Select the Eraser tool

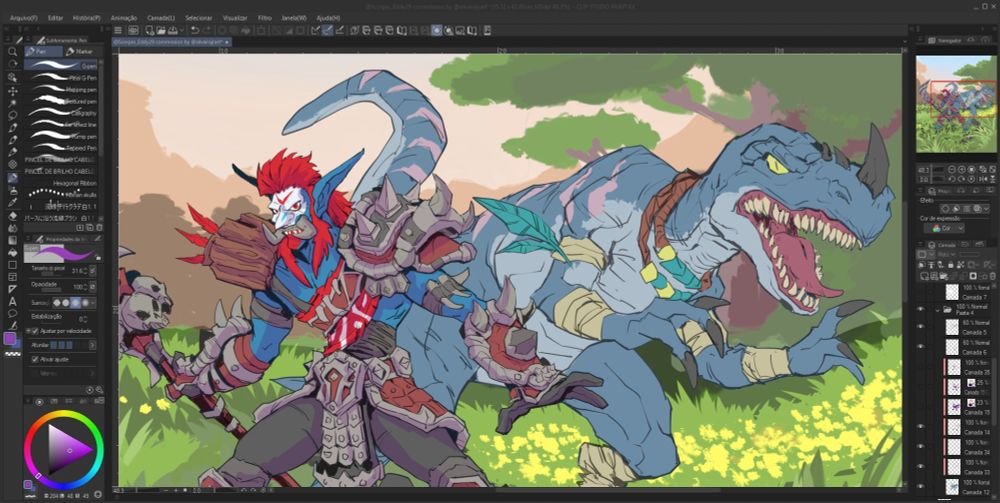12,215
